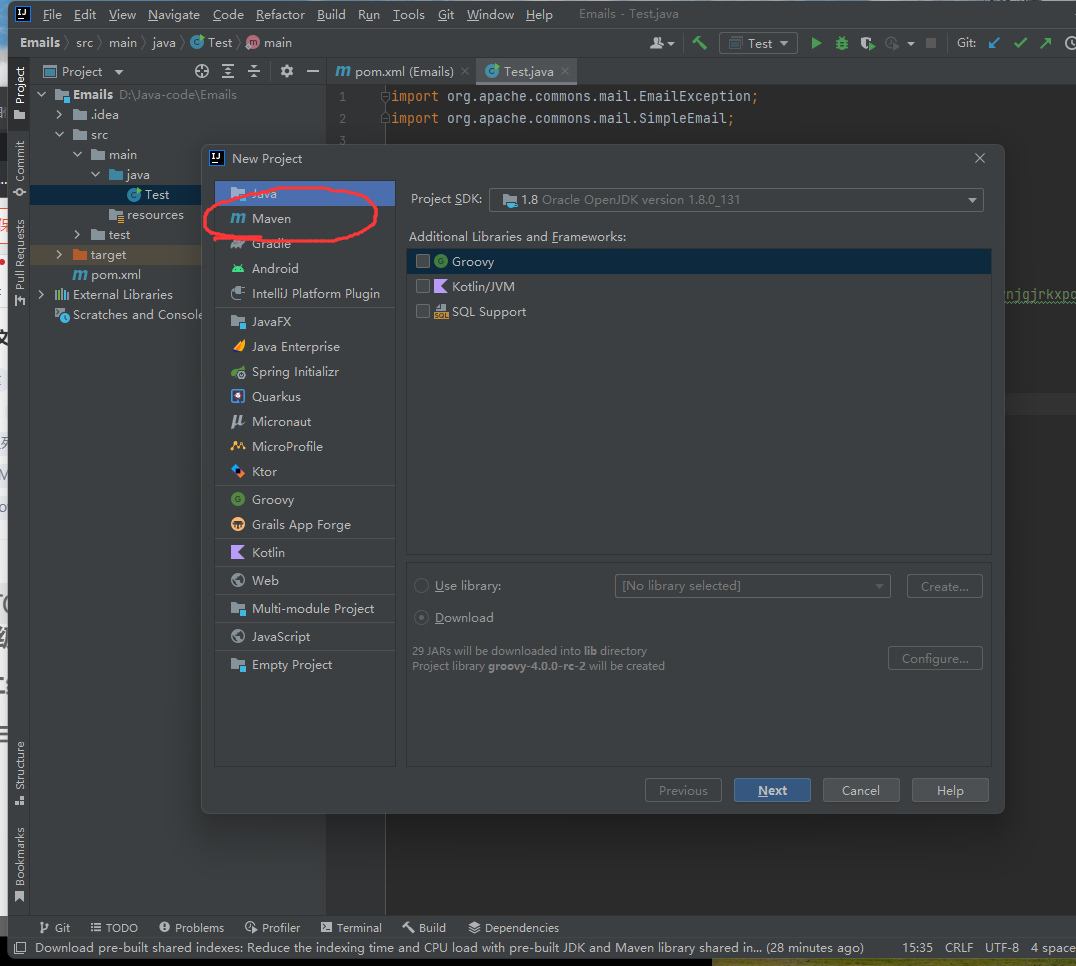Click the UTF-8 encoding status bar entry
The image size is (1076, 966).
click(x=1001, y=947)
